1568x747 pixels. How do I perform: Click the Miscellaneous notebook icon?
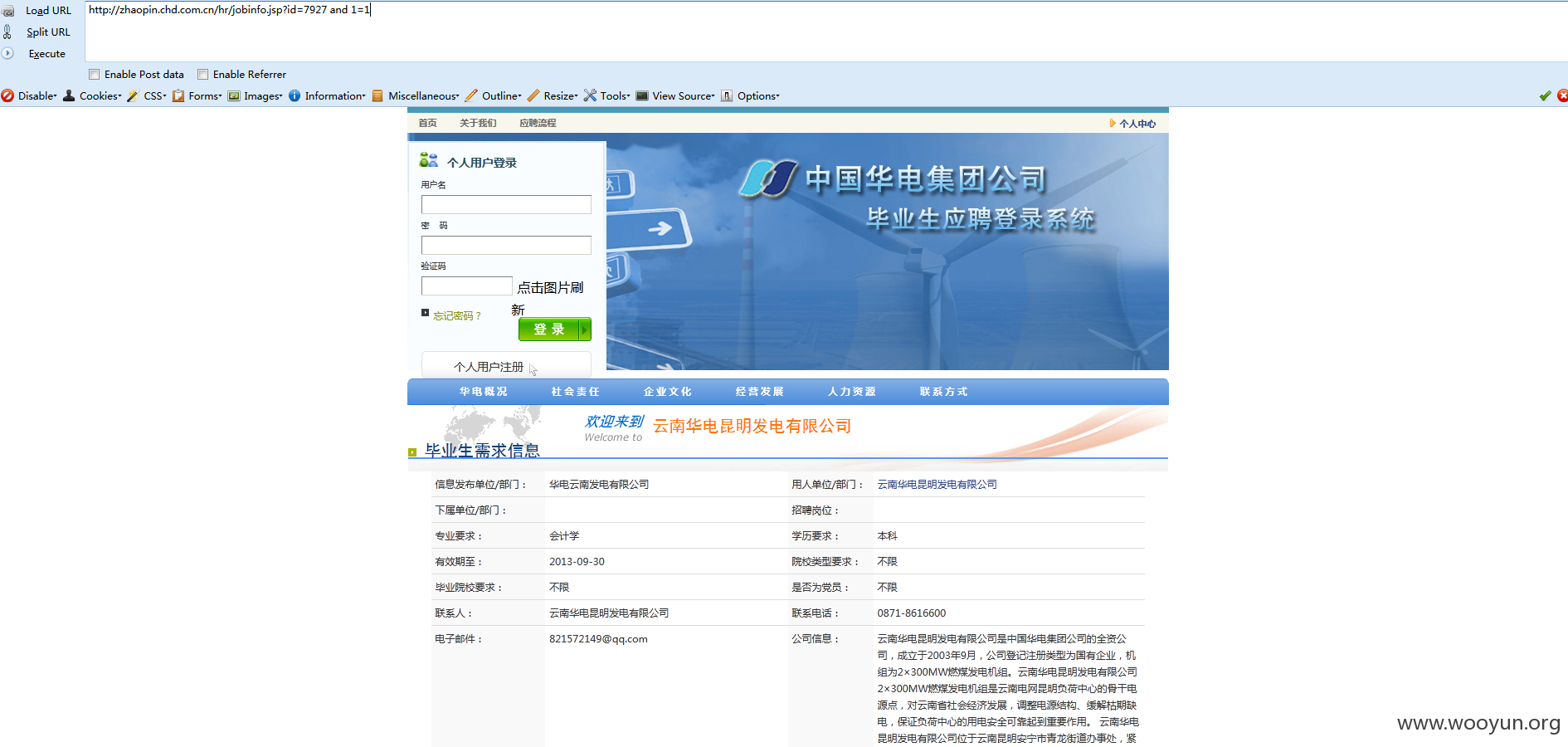(378, 95)
